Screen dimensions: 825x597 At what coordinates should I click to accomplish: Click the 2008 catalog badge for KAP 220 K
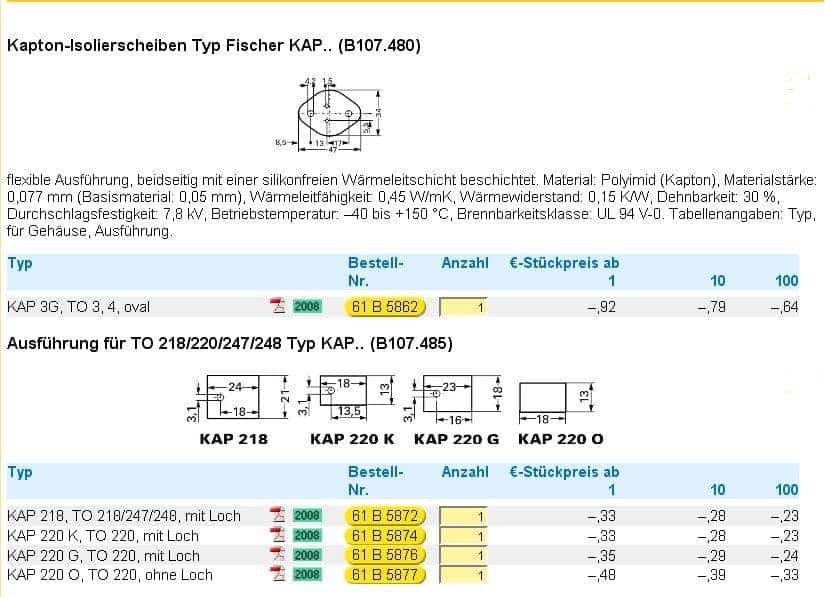(307, 535)
